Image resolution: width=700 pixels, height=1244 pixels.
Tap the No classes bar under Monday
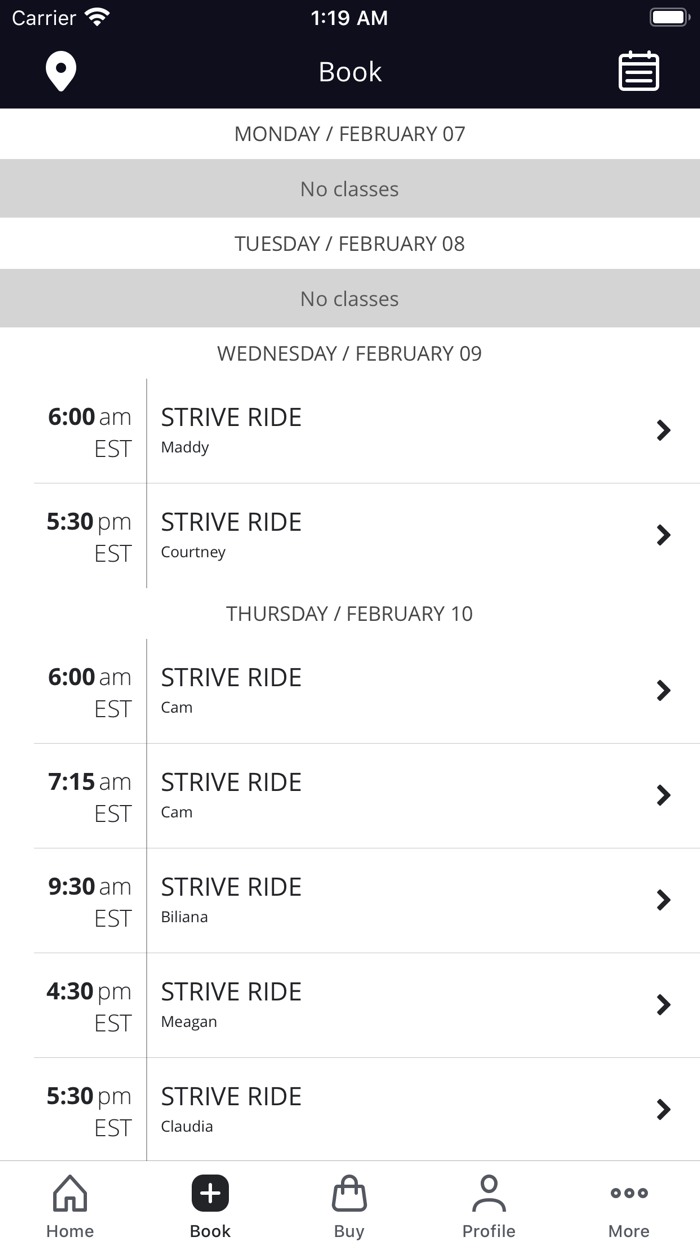(x=350, y=188)
